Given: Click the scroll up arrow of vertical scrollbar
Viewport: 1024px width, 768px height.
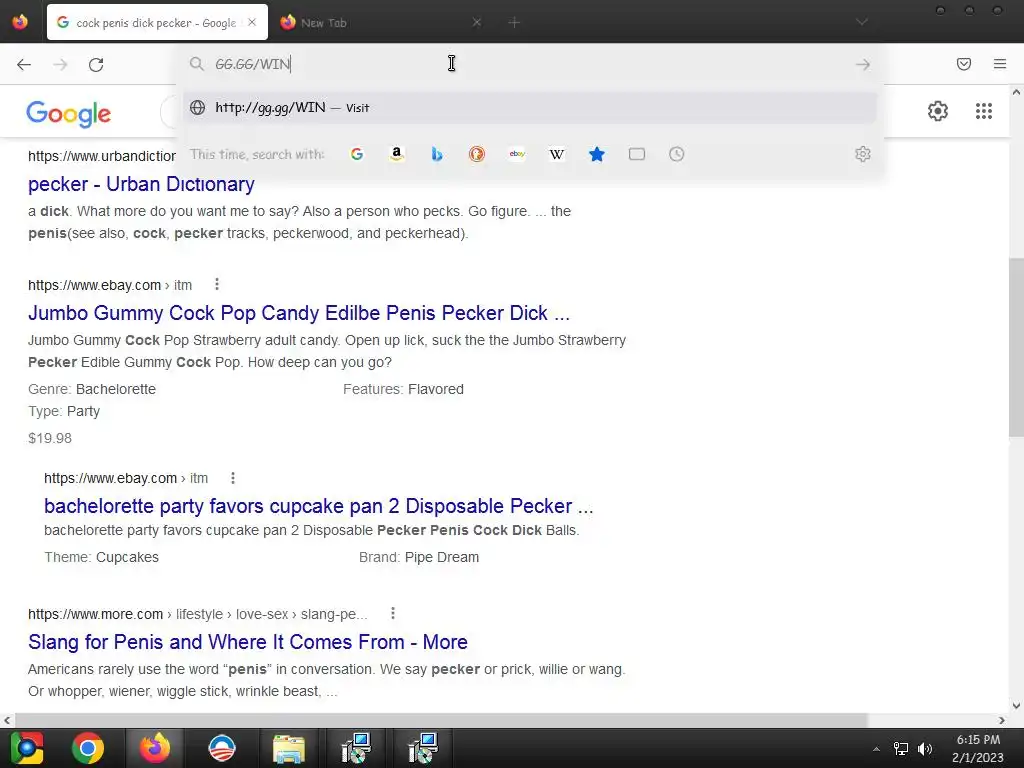Looking at the screenshot, I should coord(1016,92).
